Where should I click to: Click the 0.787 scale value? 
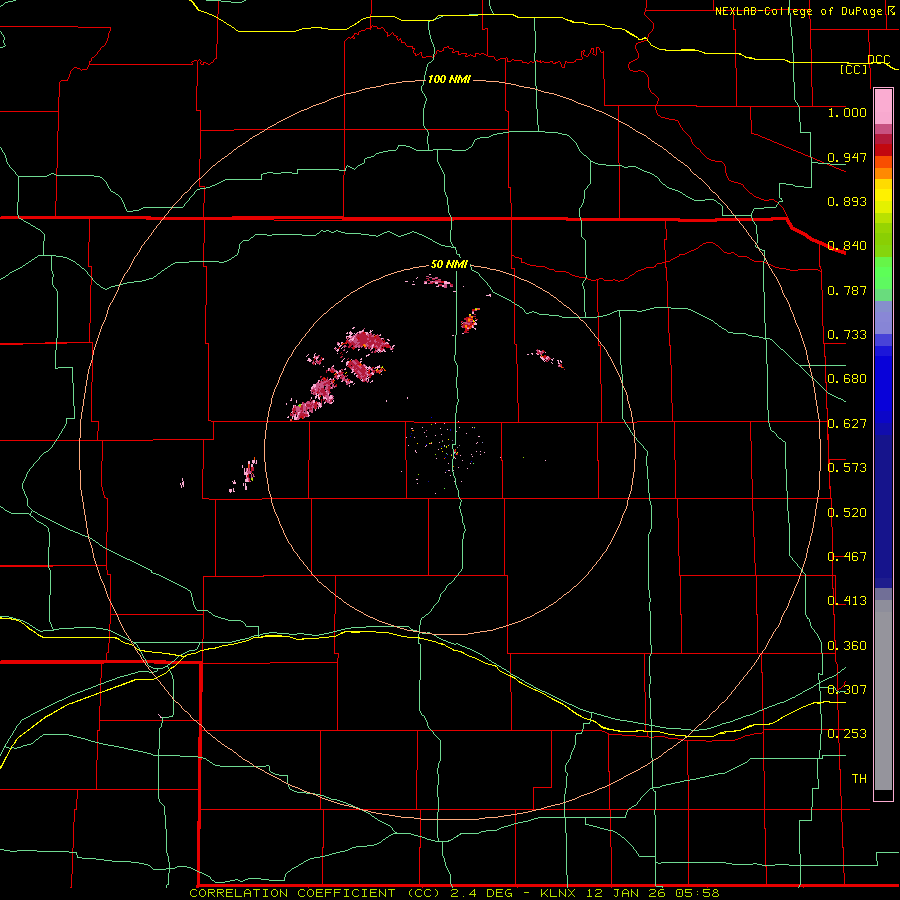point(847,290)
